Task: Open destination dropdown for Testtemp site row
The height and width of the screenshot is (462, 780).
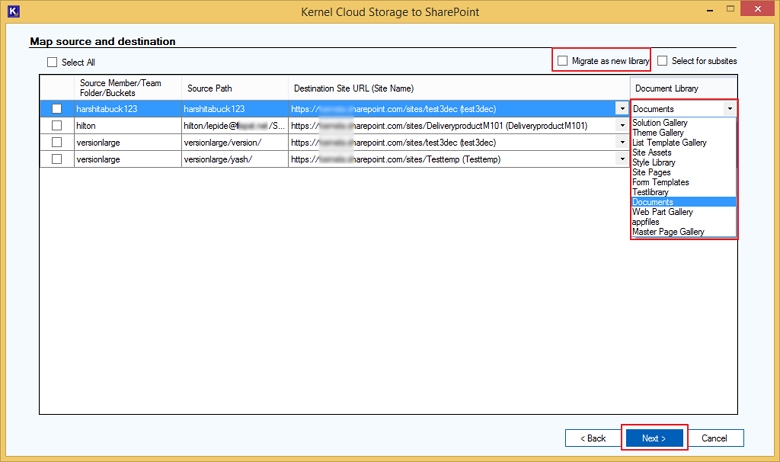Action: [622, 159]
